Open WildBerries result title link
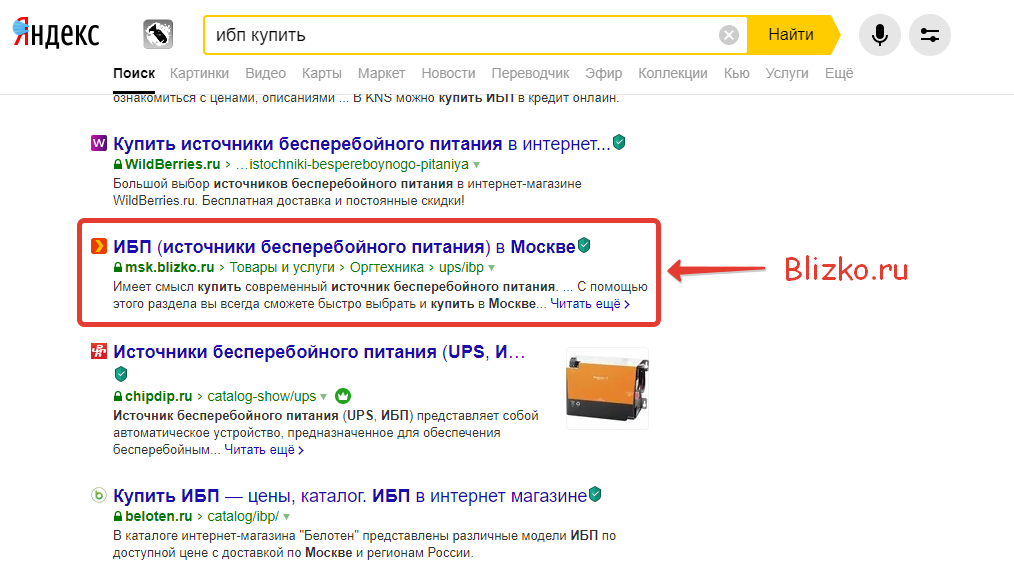 361,144
